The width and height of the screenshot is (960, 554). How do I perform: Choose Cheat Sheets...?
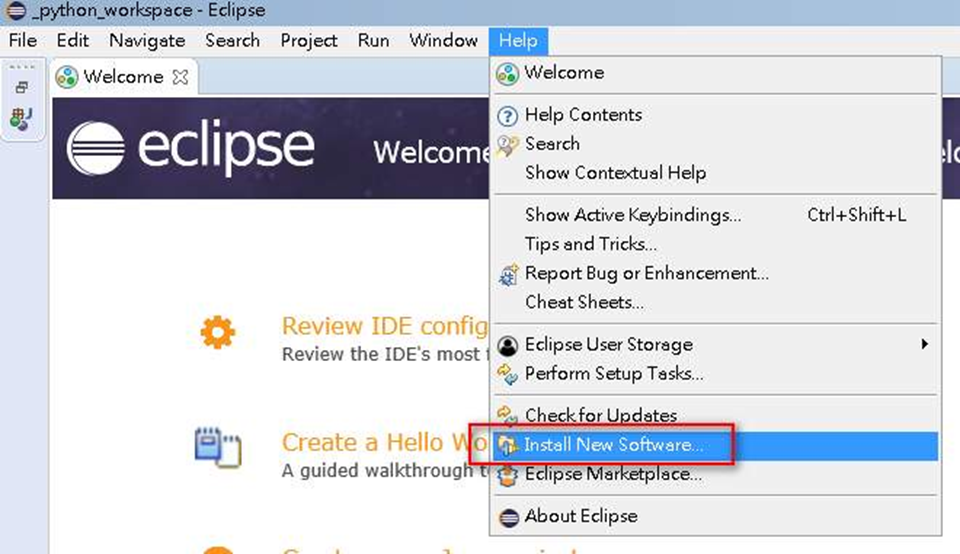pyautogui.click(x=715, y=302)
